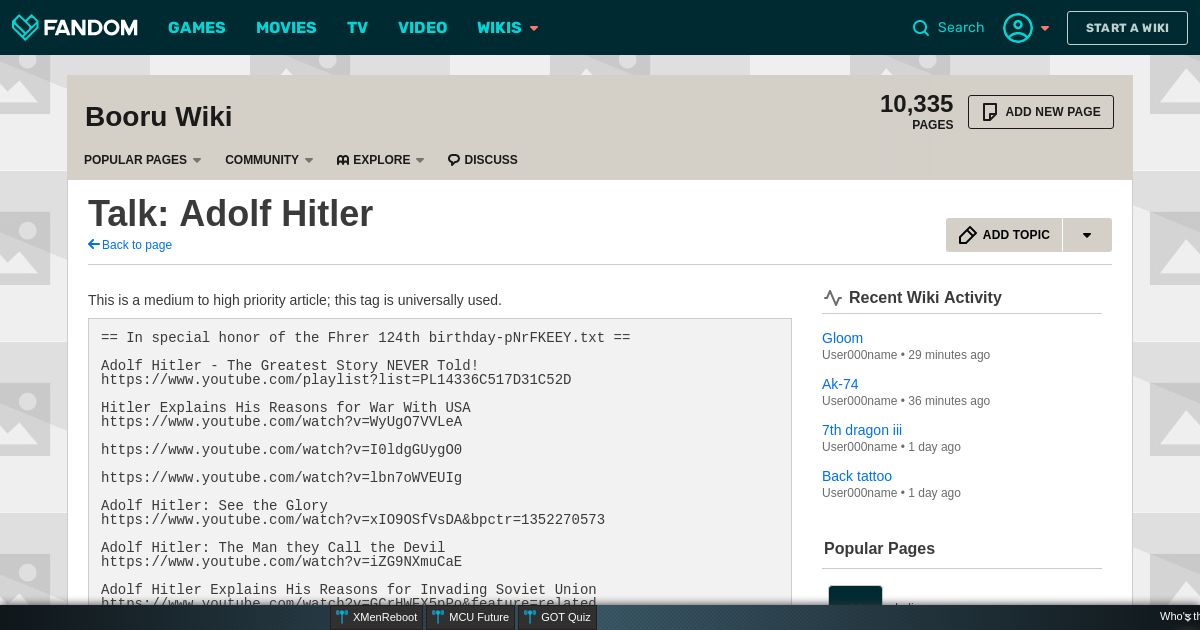The image size is (1200, 630).
Task: Expand the Wikis dropdown menu
Action: [508, 27]
